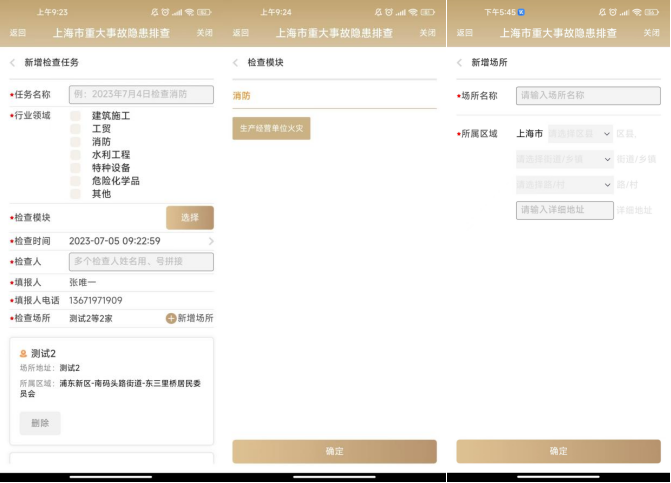Tick the 建筑施工 industry checkbox

coord(75,116)
